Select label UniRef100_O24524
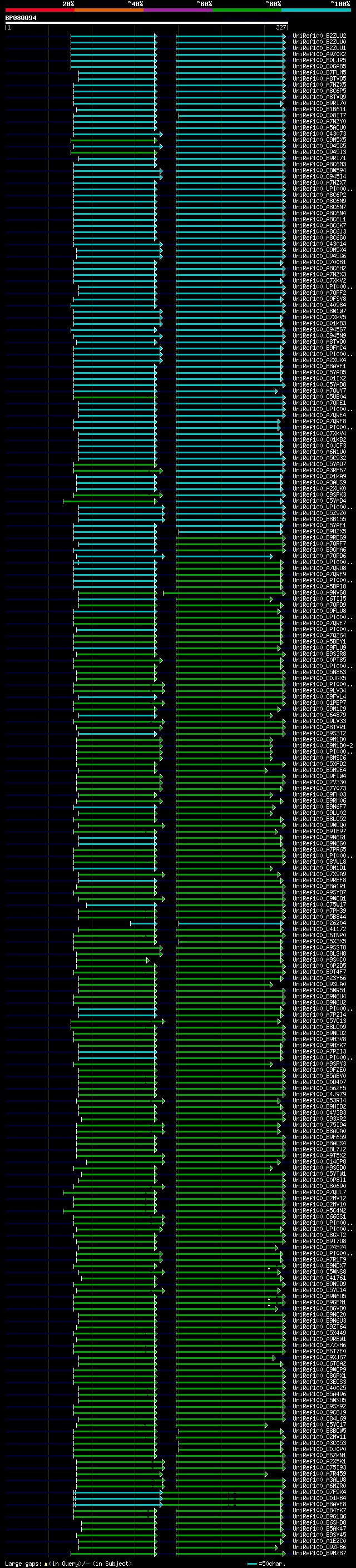Screen dimensions: 356x1568 [319, 1247]
